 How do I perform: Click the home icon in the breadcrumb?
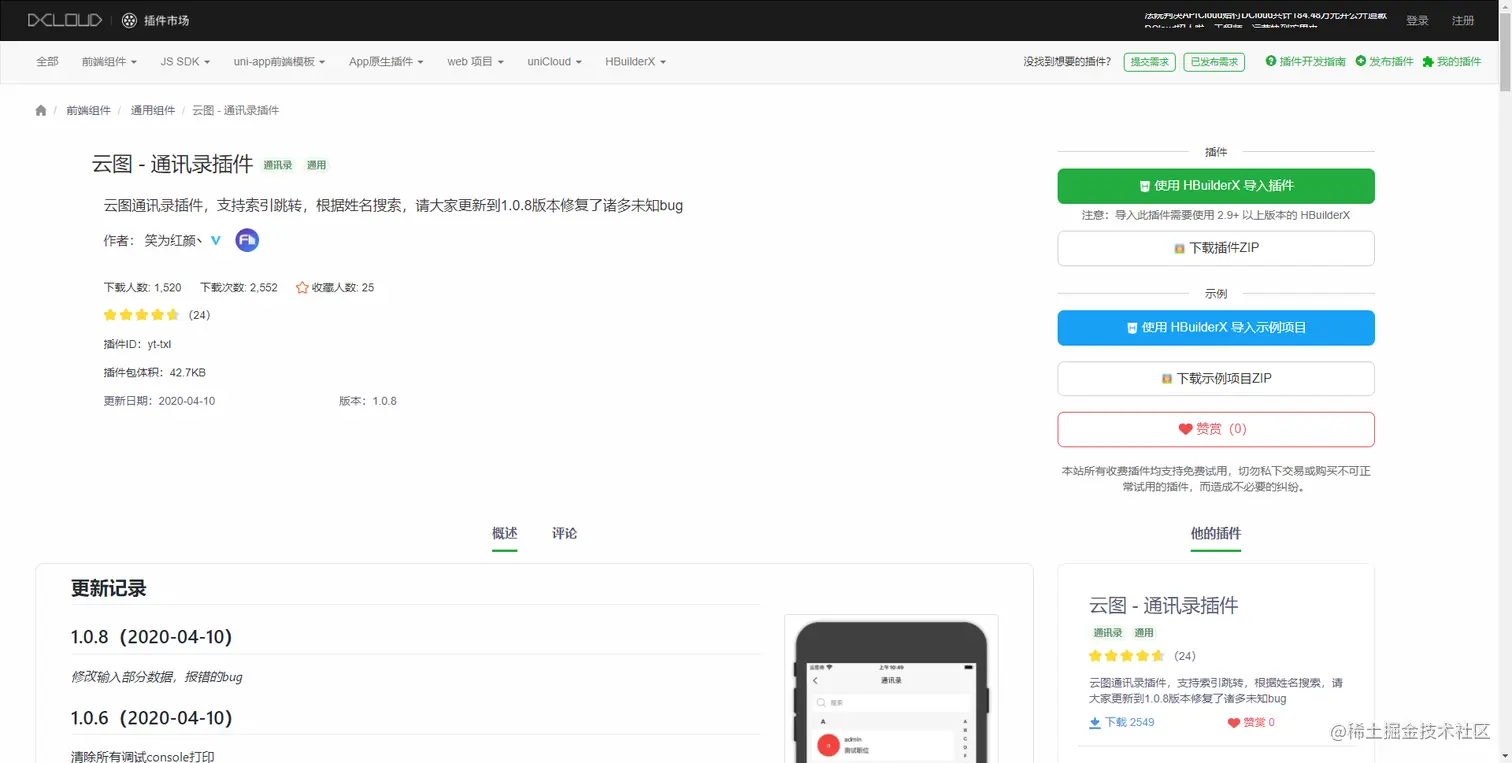coord(41,110)
